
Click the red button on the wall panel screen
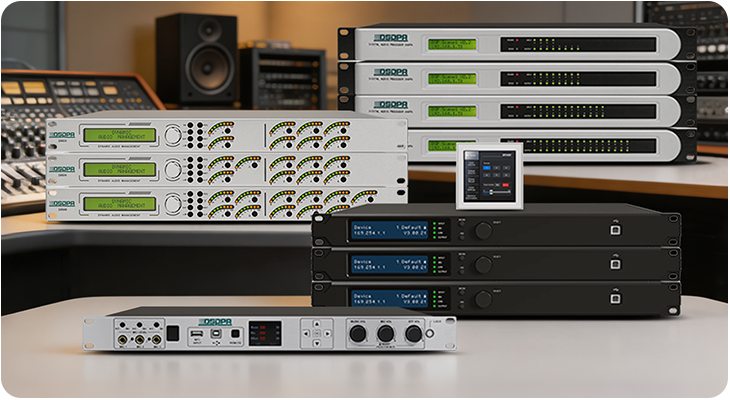coord(506,185)
